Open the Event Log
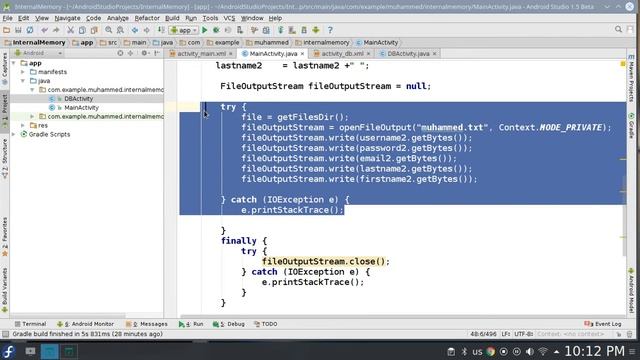Viewport: 640px width, 360px height. 603,324
